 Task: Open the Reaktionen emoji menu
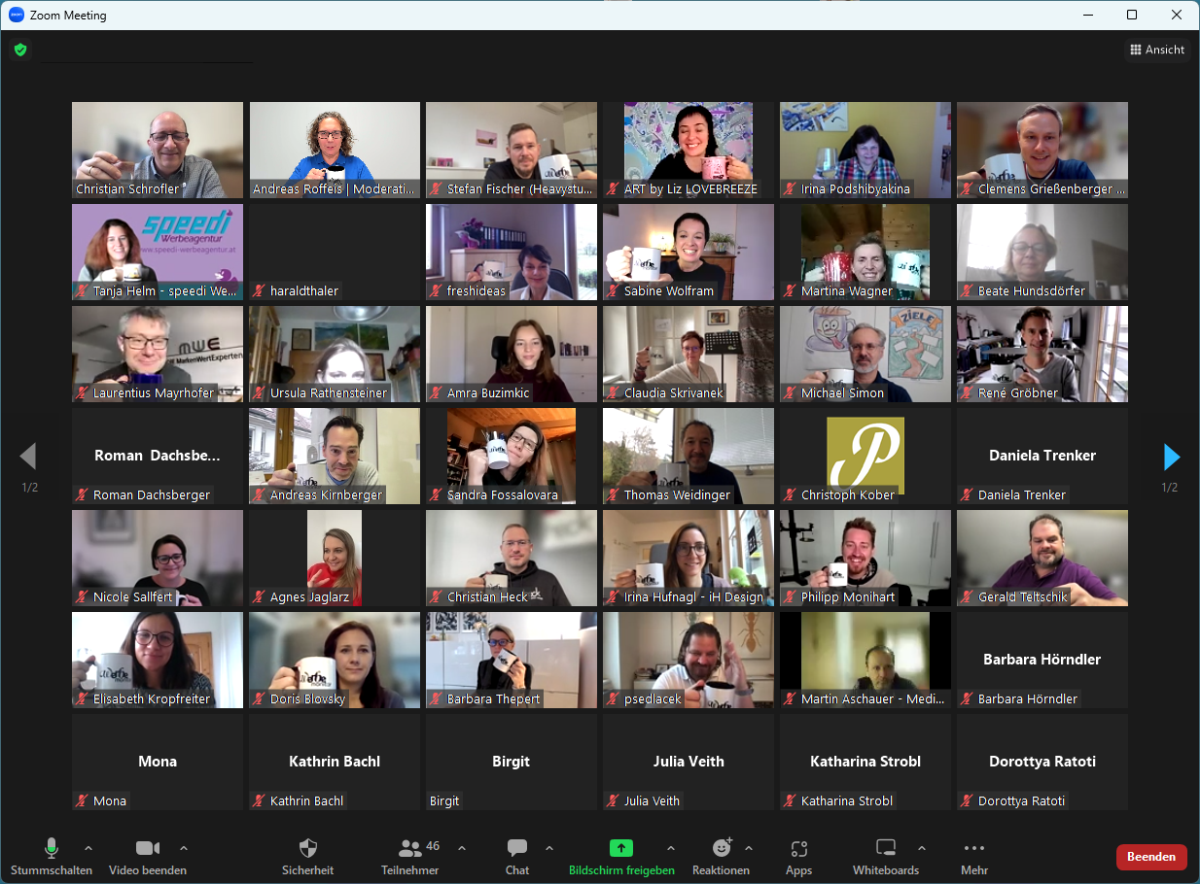721,856
